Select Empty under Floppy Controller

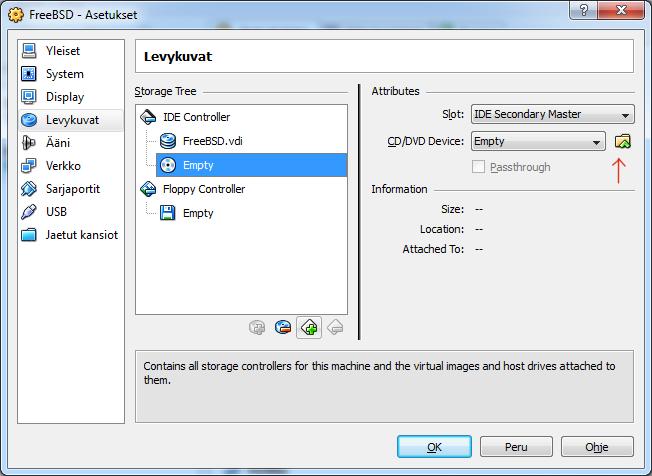198,213
